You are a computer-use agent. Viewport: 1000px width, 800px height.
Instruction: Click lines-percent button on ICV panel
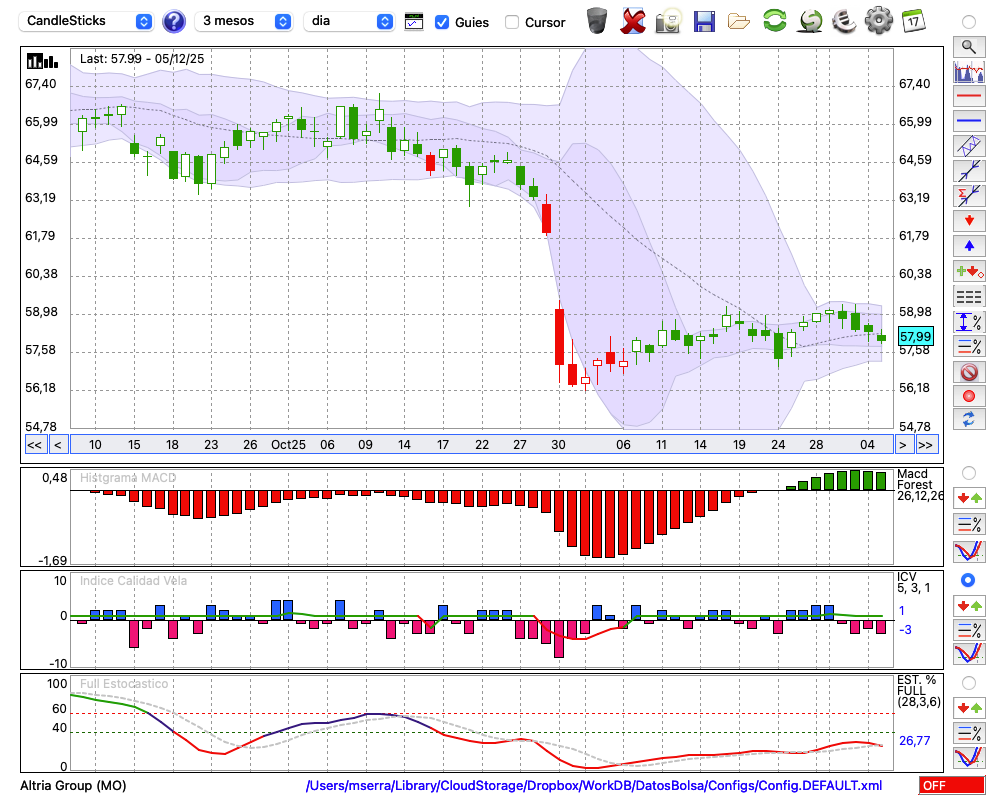tap(969, 630)
